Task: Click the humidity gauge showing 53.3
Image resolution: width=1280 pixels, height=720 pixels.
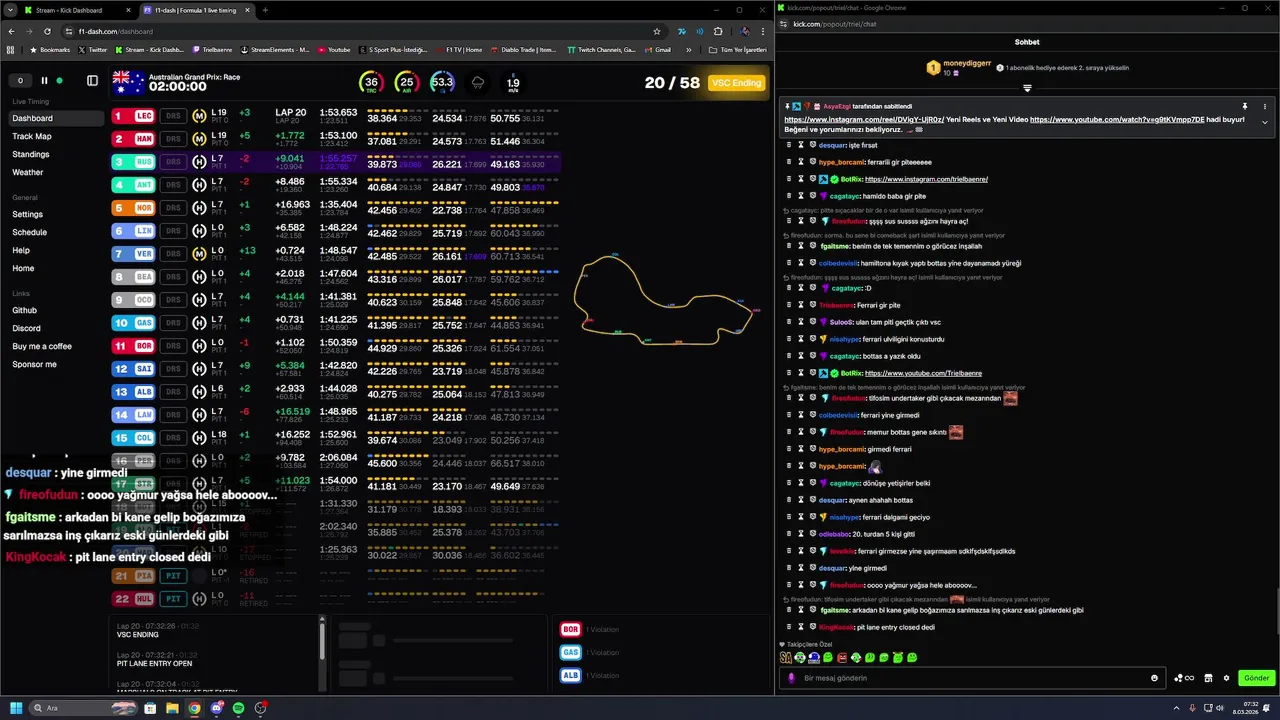Action: coord(442,83)
